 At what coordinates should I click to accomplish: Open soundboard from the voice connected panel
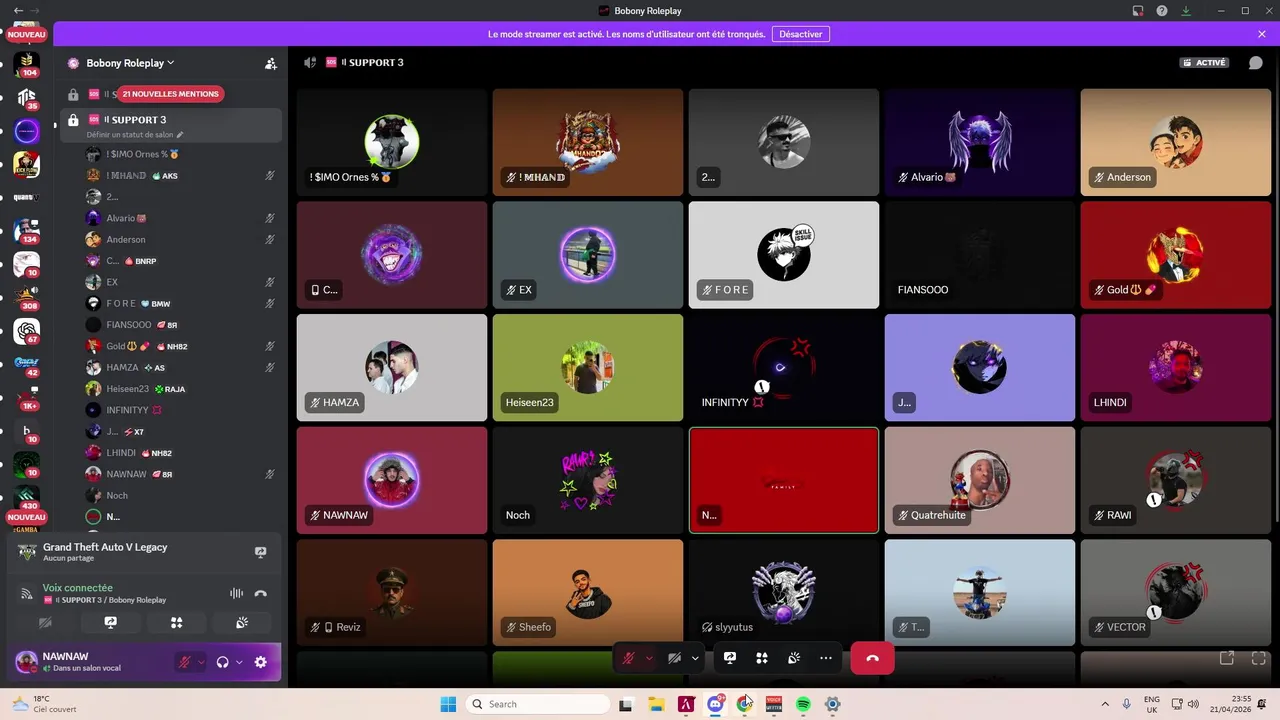coord(242,622)
